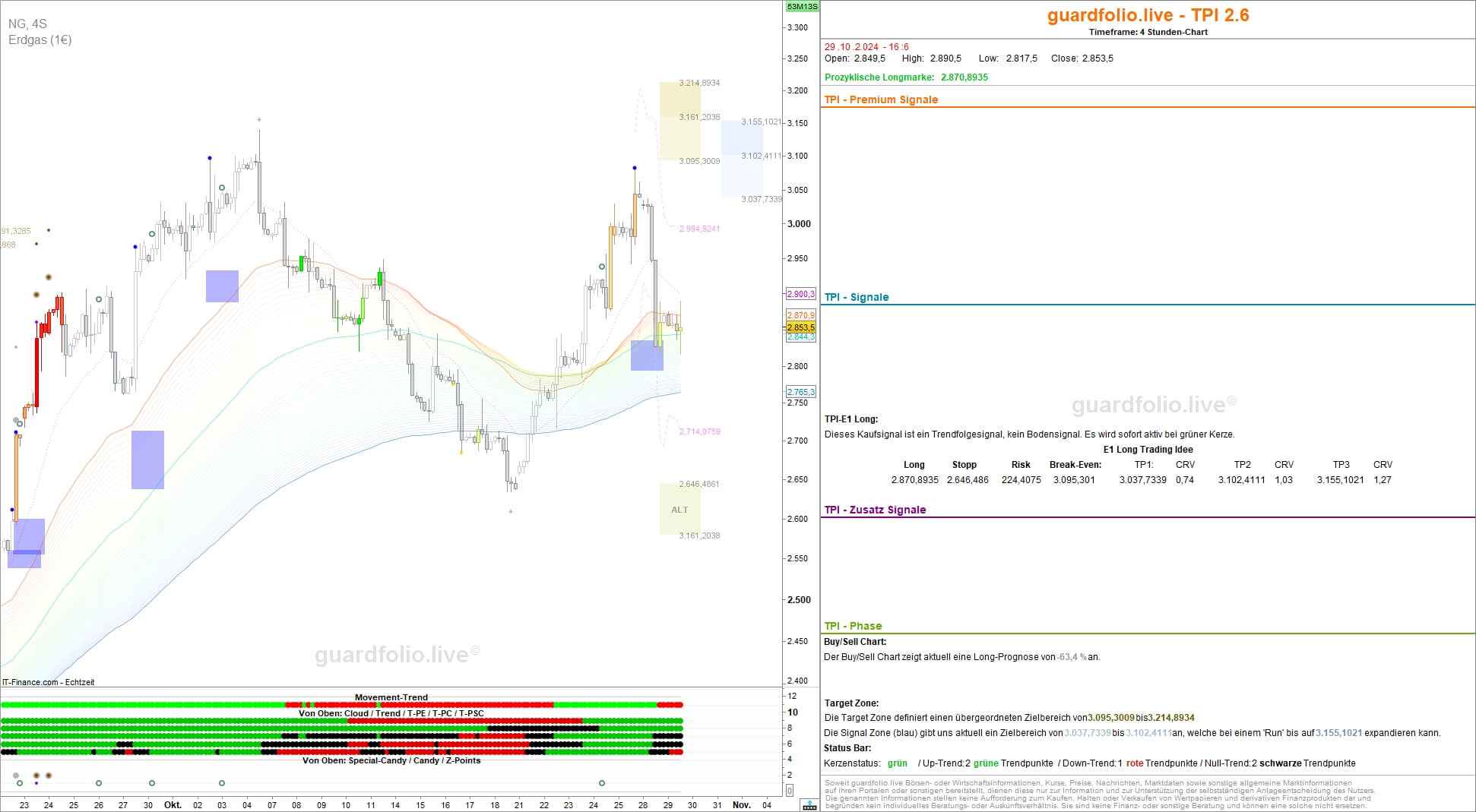Click the Okt. month label on time axis
Screen dimensions: 1476x812
pyautogui.click(x=173, y=805)
